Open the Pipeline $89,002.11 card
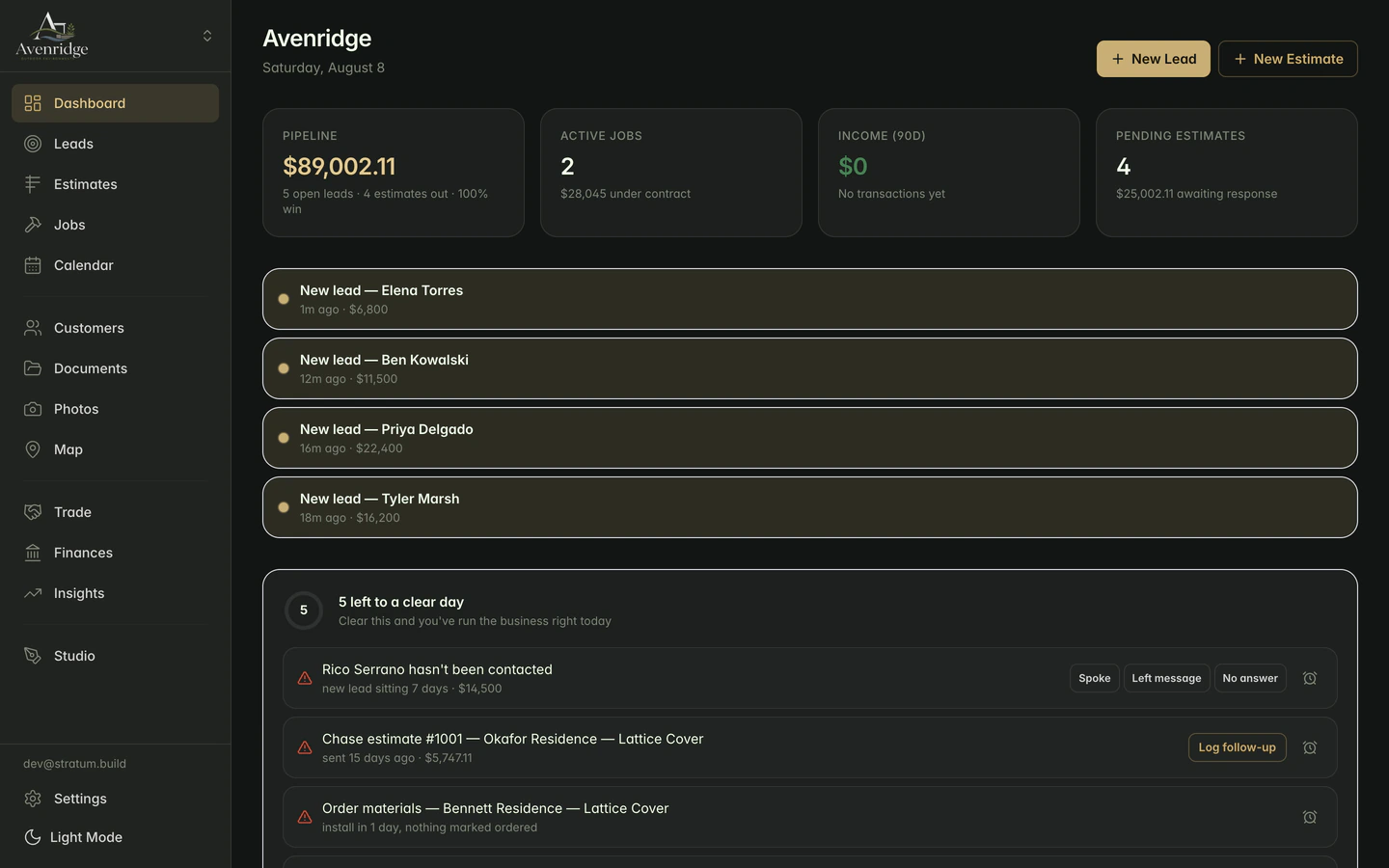Viewport: 1389px width, 868px height. pos(394,173)
